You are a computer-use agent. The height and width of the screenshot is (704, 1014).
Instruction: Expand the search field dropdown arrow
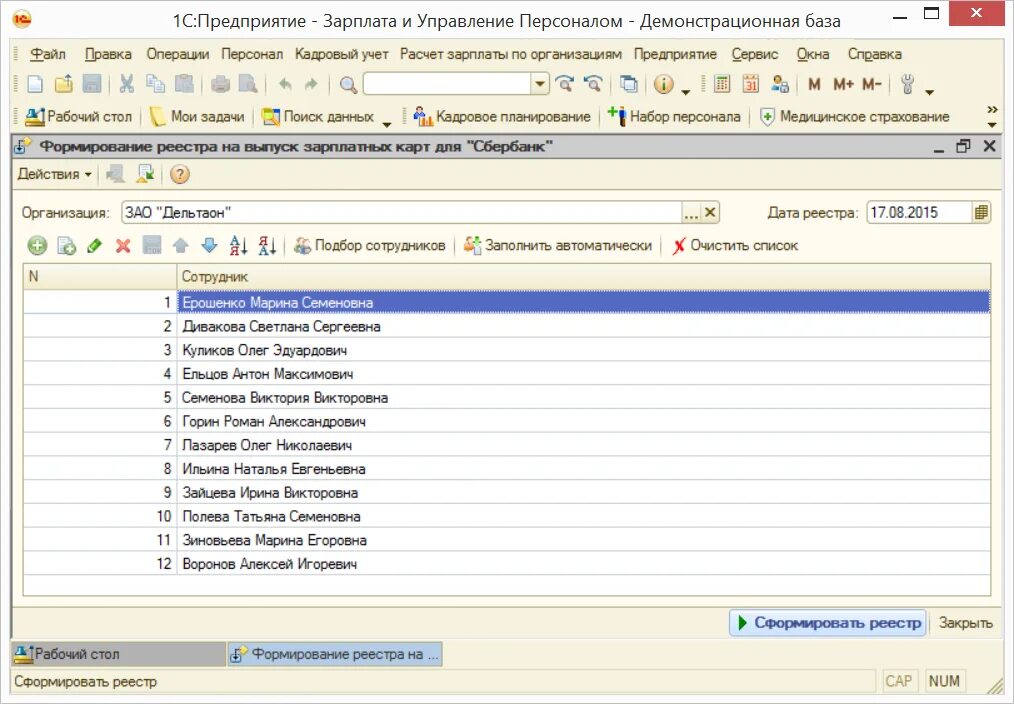(540, 84)
